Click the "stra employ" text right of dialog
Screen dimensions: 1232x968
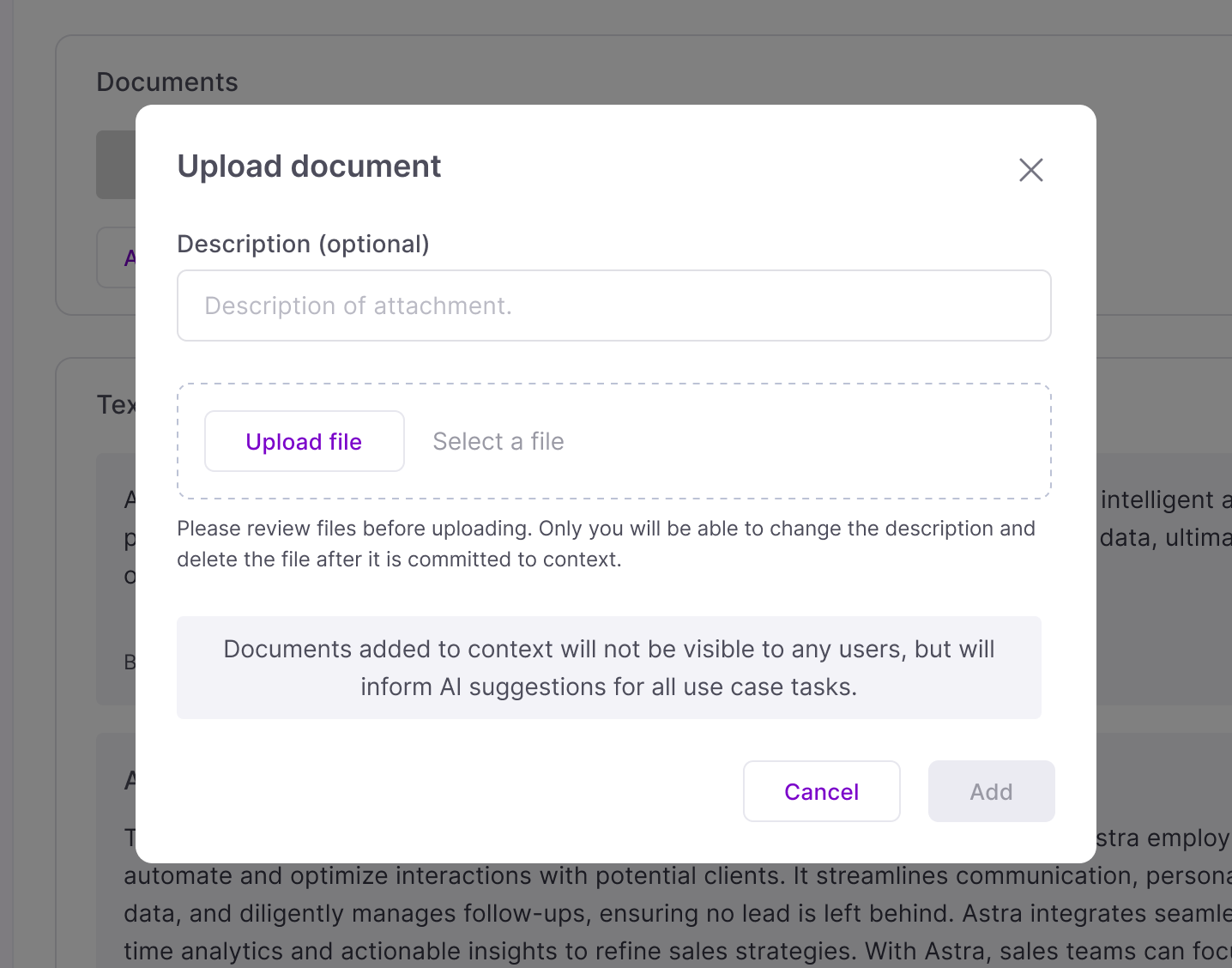pos(1163,838)
